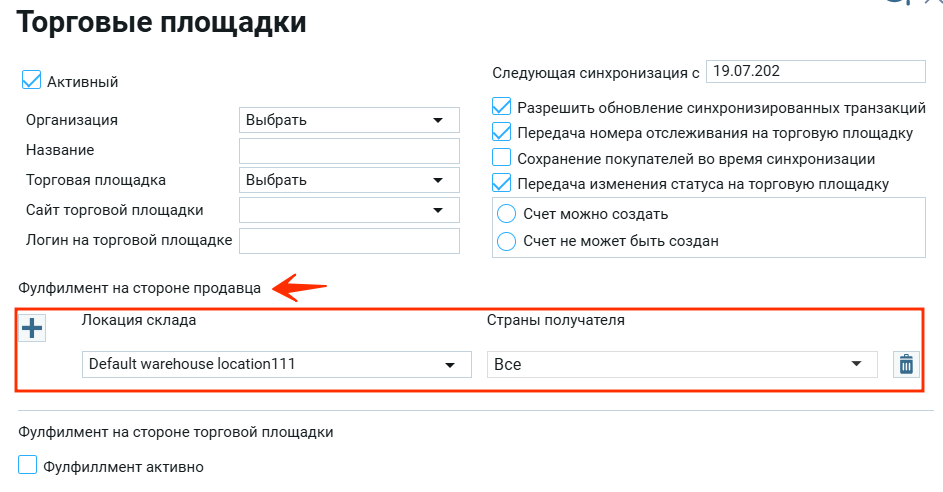Expand the Торговая площадка dropdown

[349, 180]
